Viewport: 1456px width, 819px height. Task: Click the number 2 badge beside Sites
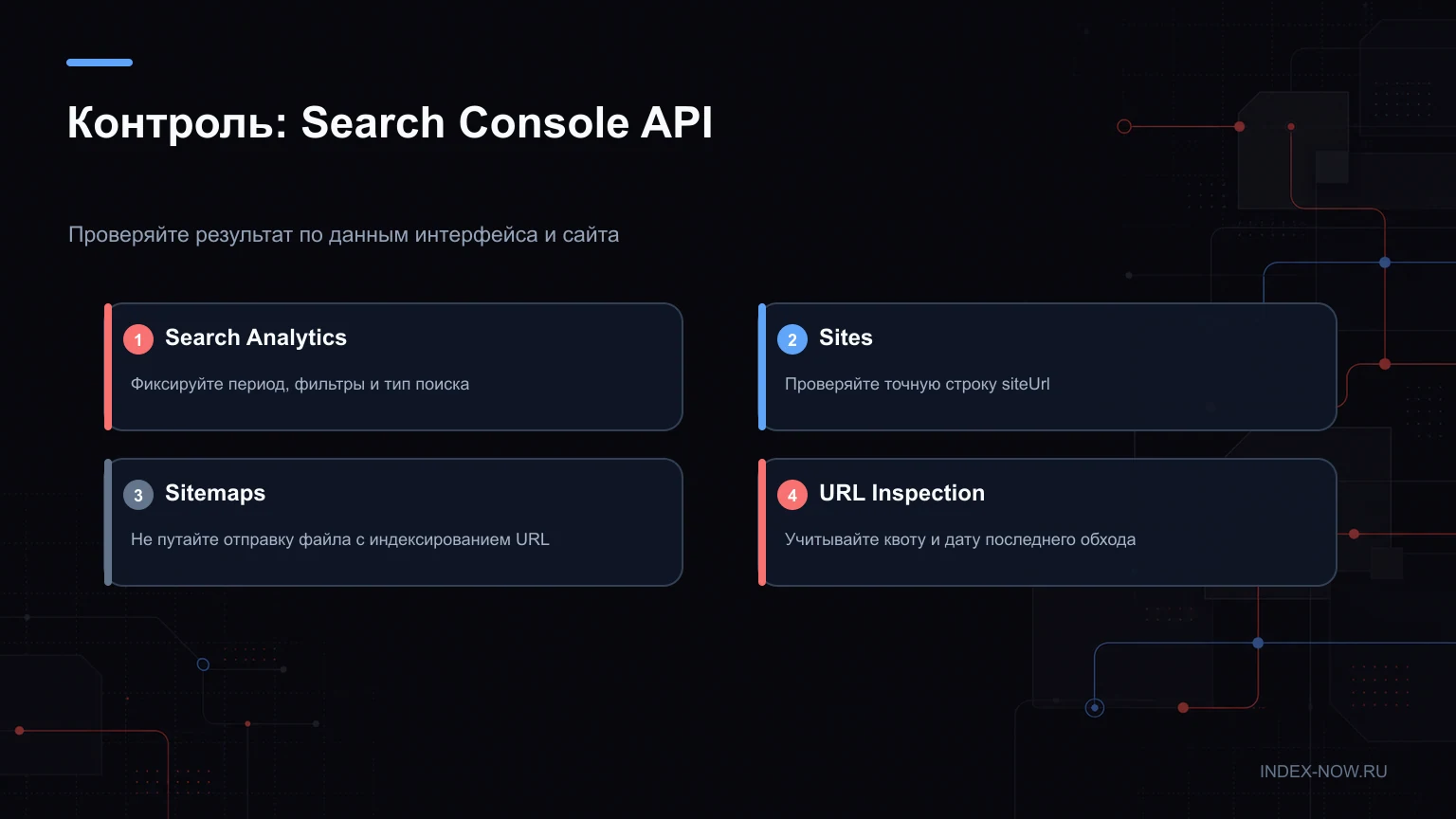click(792, 339)
